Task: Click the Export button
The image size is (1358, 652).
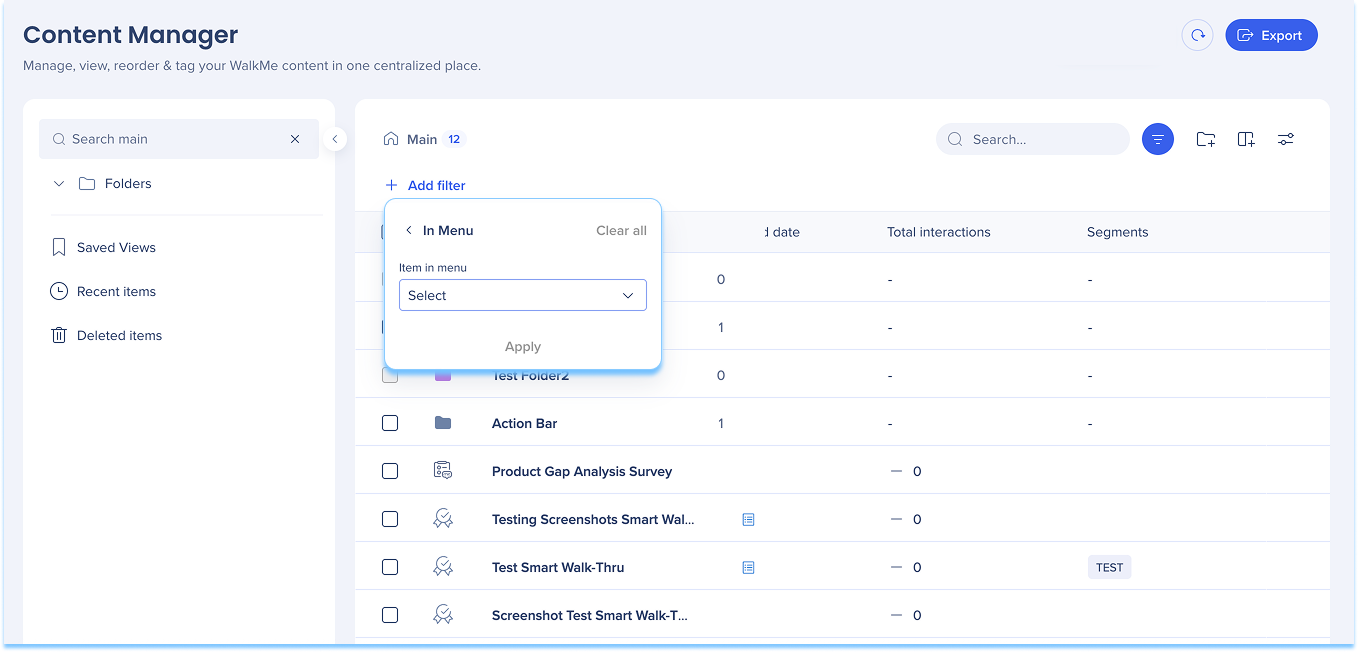Action: tap(1271, 35)
